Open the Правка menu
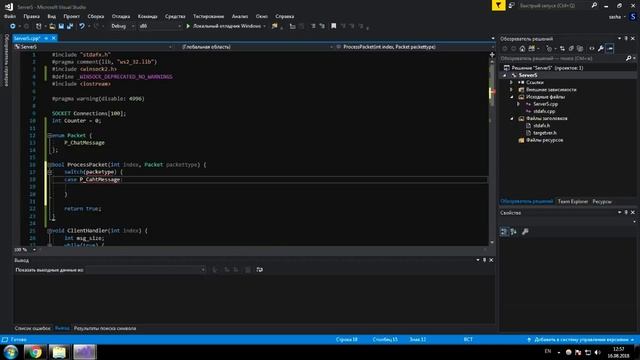 [x=31, y=16]
